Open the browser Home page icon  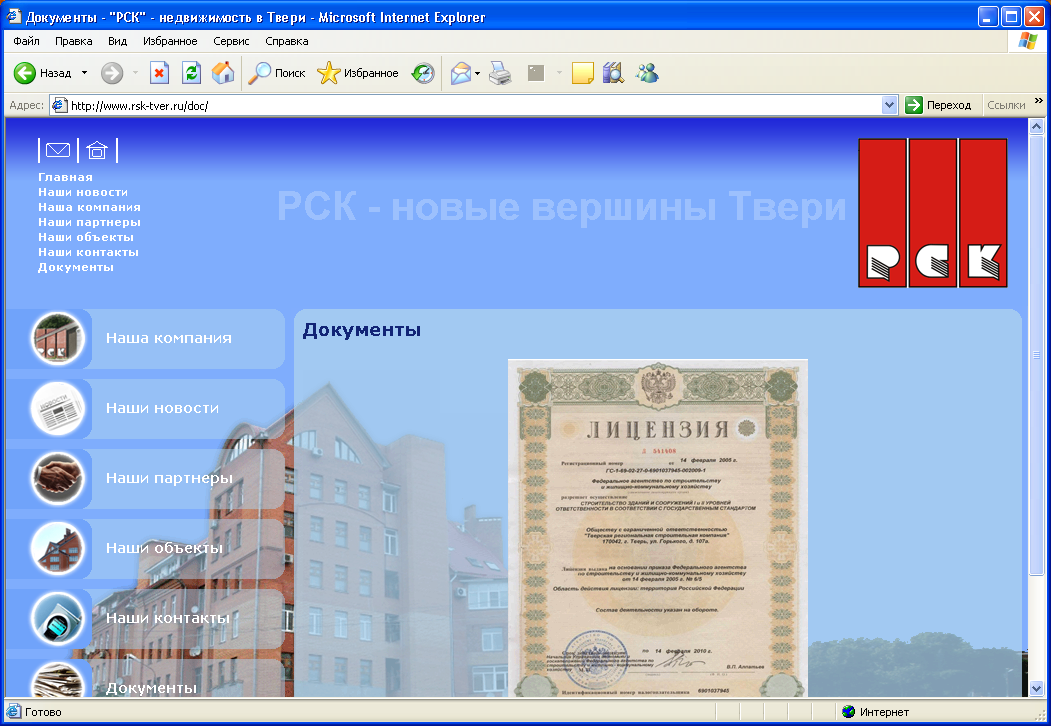click(223, 72)
